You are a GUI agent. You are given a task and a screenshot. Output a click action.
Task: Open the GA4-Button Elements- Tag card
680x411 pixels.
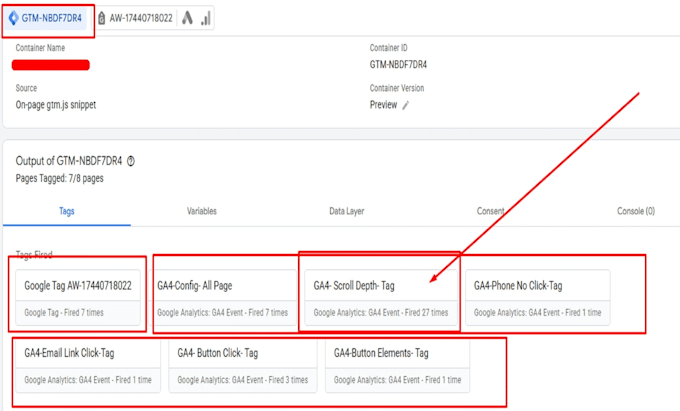click(398, 366)
